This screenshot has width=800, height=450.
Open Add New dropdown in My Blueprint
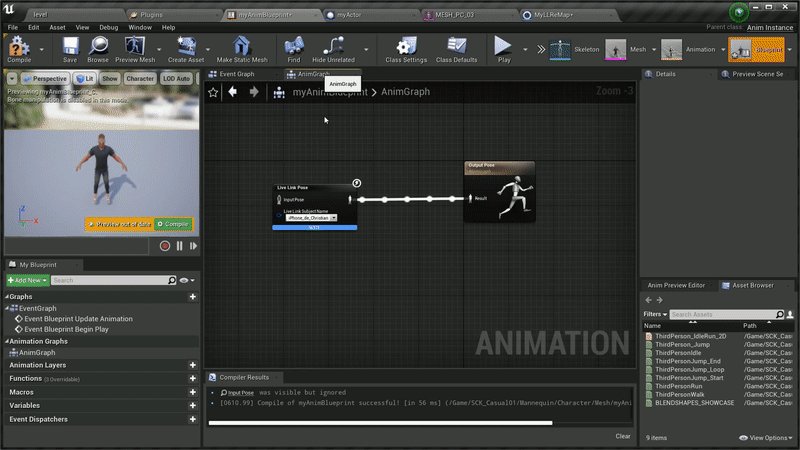pyautogui.click(x=28, y=280)
